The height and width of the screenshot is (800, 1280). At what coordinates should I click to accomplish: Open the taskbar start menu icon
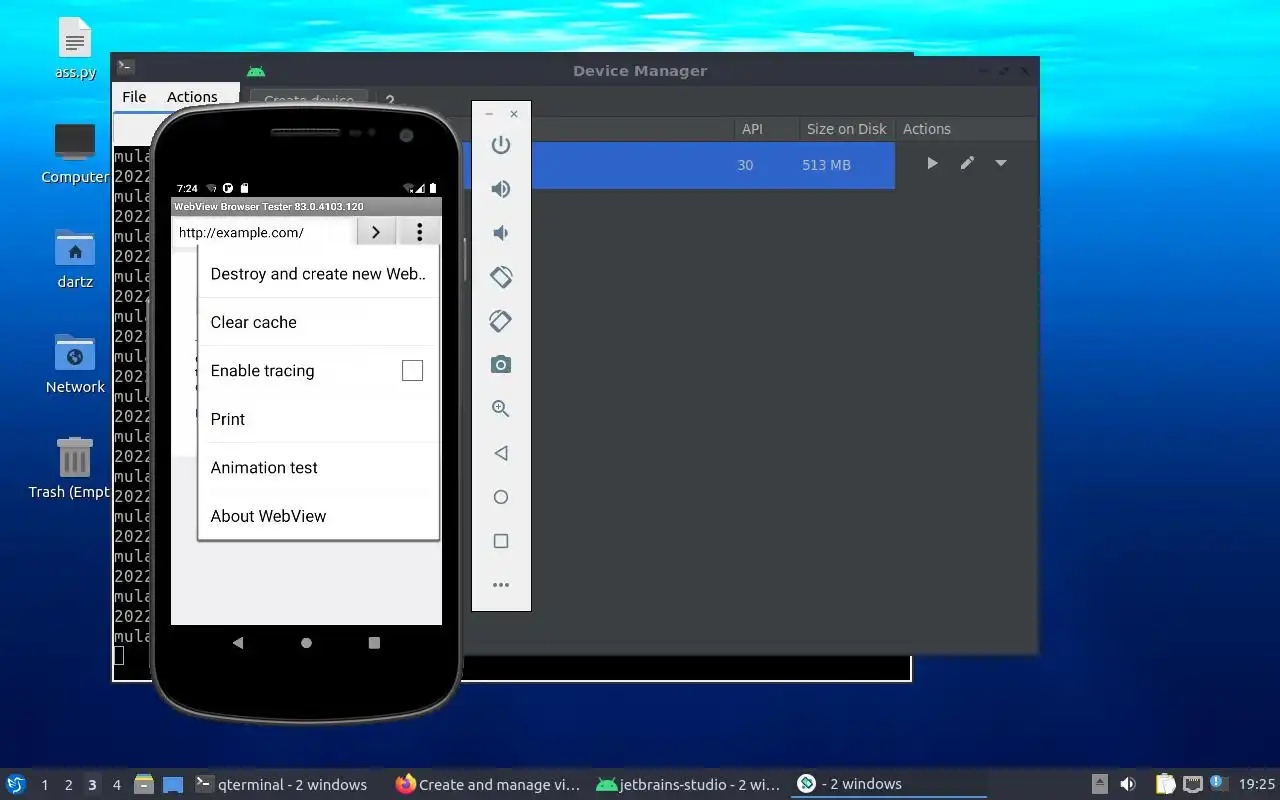point(16,784)
